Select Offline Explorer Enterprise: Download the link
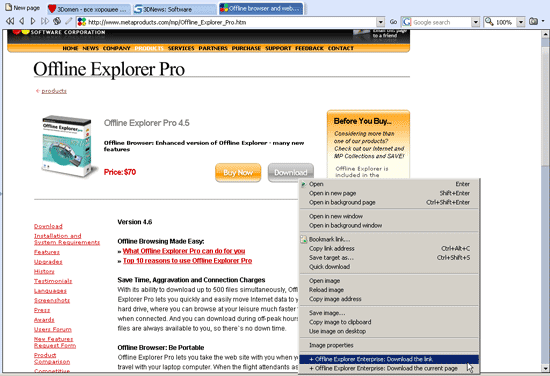This screenshot has width=550, height=376. tap(389, 359)
